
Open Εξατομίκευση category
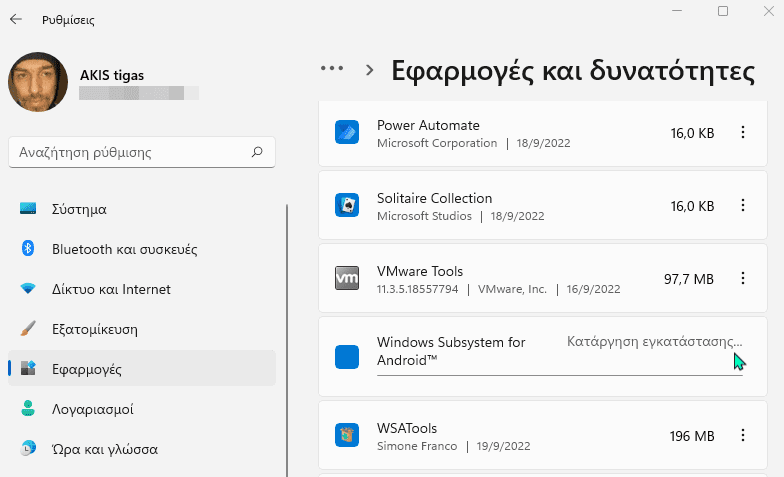coord(142,329)
